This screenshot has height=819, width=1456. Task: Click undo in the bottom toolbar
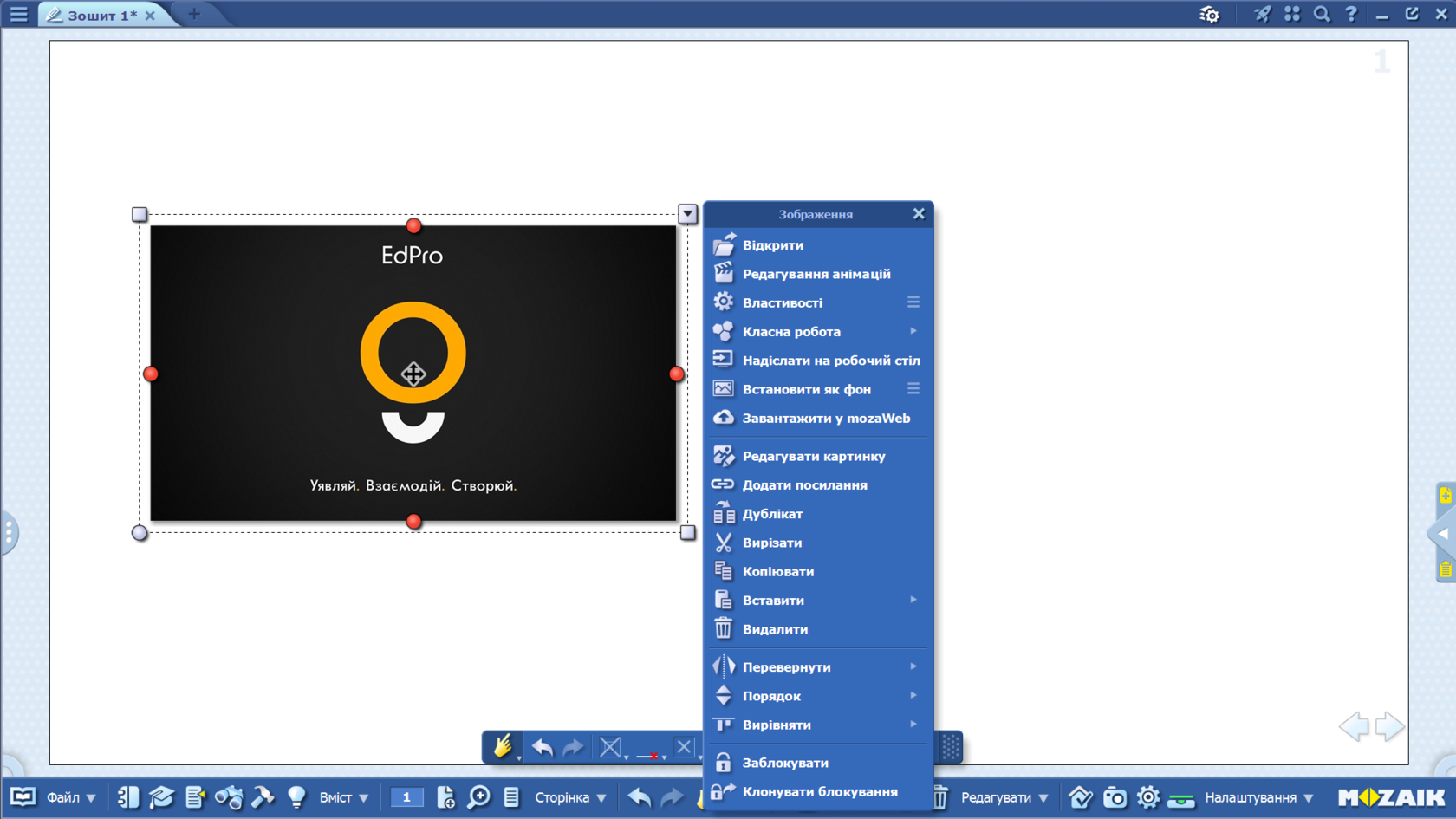tap(640, 797)
